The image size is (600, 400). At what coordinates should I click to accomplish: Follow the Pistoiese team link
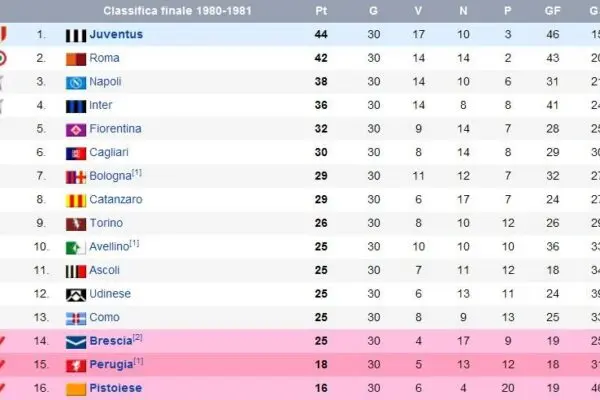(x=115, y=389)
